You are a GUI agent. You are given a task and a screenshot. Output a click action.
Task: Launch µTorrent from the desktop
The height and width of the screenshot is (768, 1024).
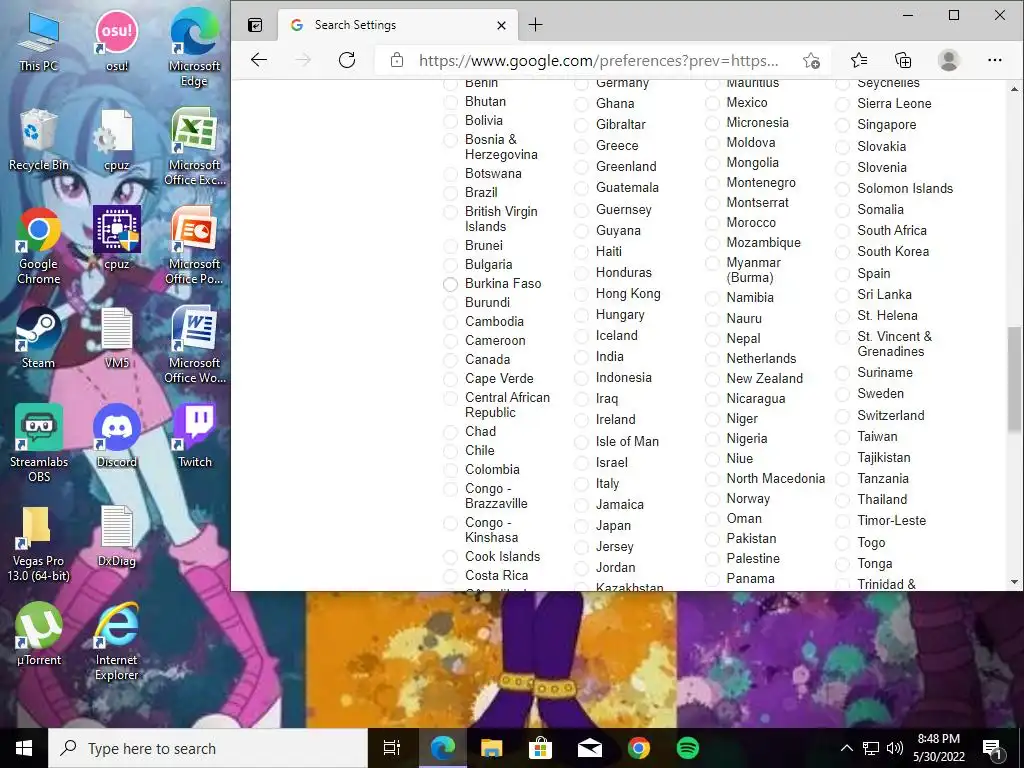(x=39, y=635)
